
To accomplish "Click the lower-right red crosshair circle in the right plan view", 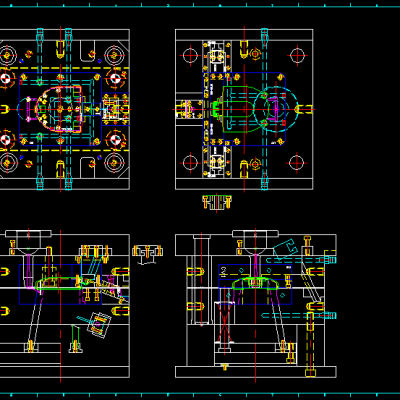I will (x=297, y=162).
